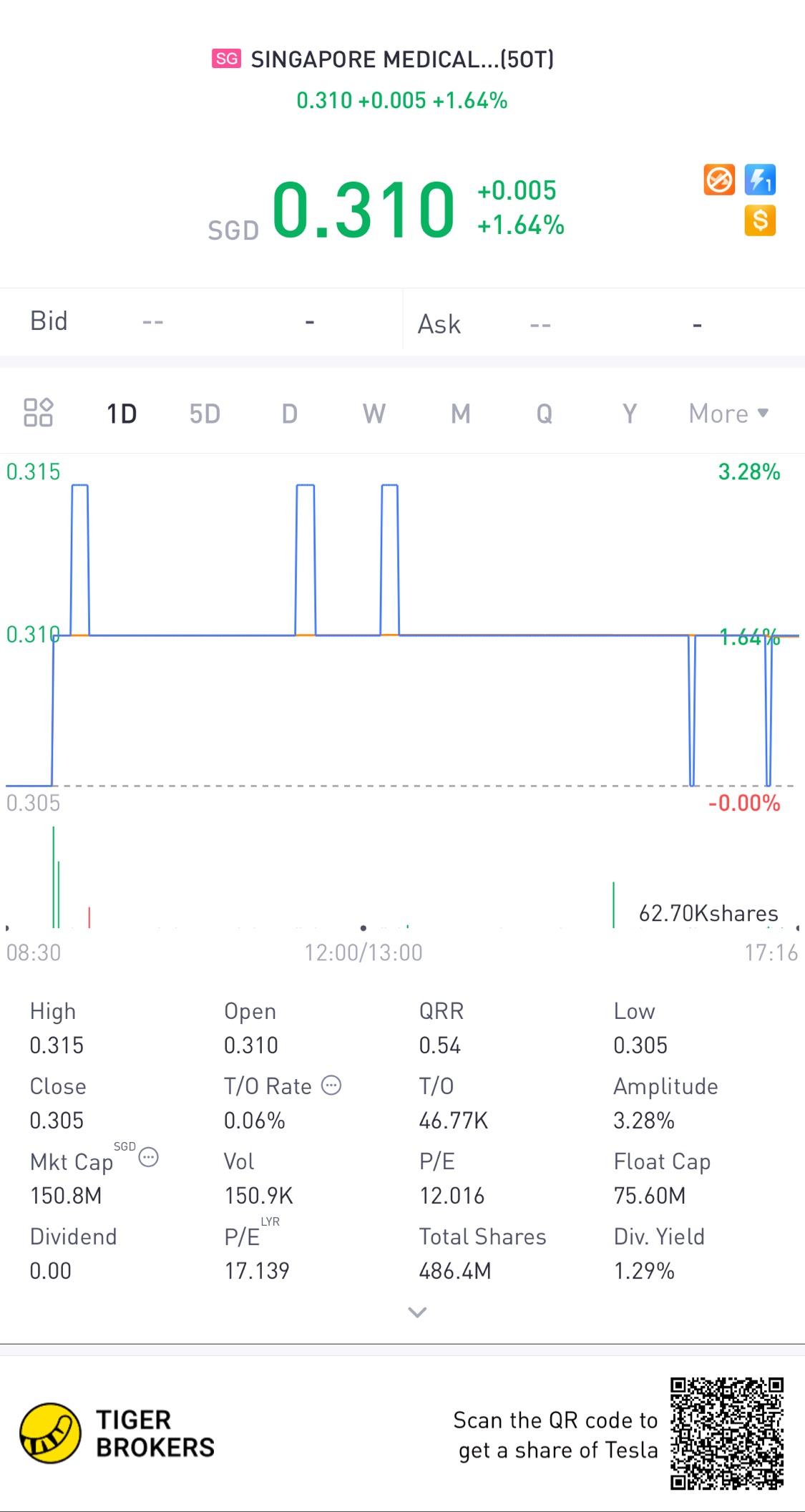The width and height of the screenshot is (805, 1512).
Task: Tap the pink SG market tag
Action: 226,59
